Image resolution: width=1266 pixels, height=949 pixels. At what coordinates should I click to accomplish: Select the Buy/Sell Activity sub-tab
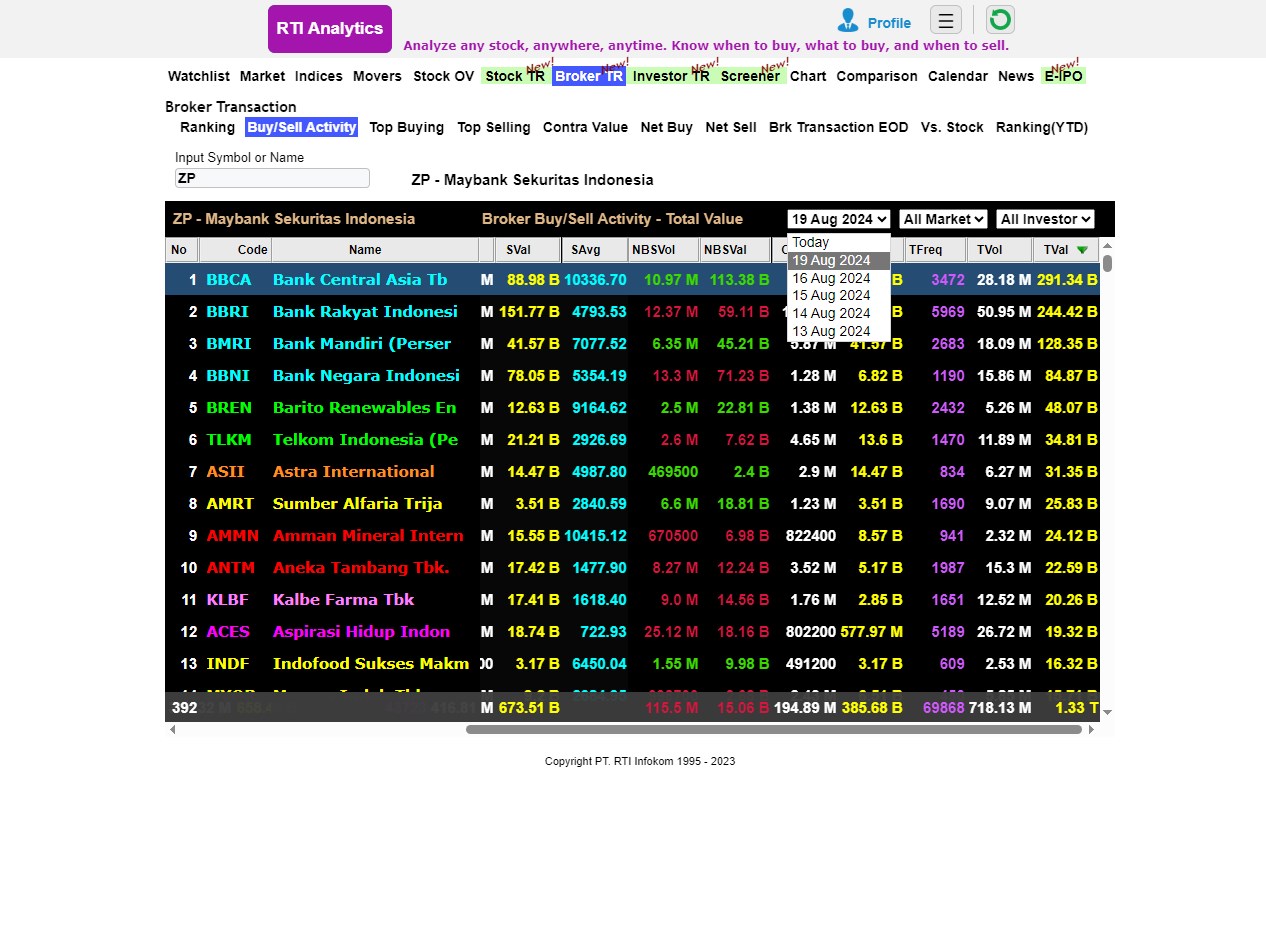[x=301, y=127]
